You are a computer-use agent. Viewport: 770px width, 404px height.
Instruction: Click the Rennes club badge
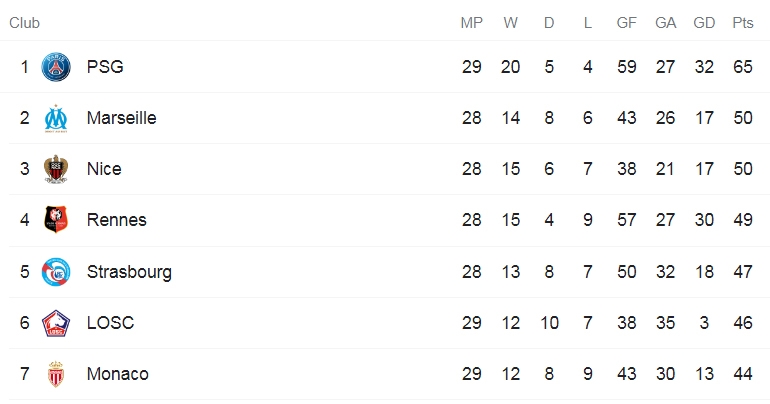pos(56,219)
